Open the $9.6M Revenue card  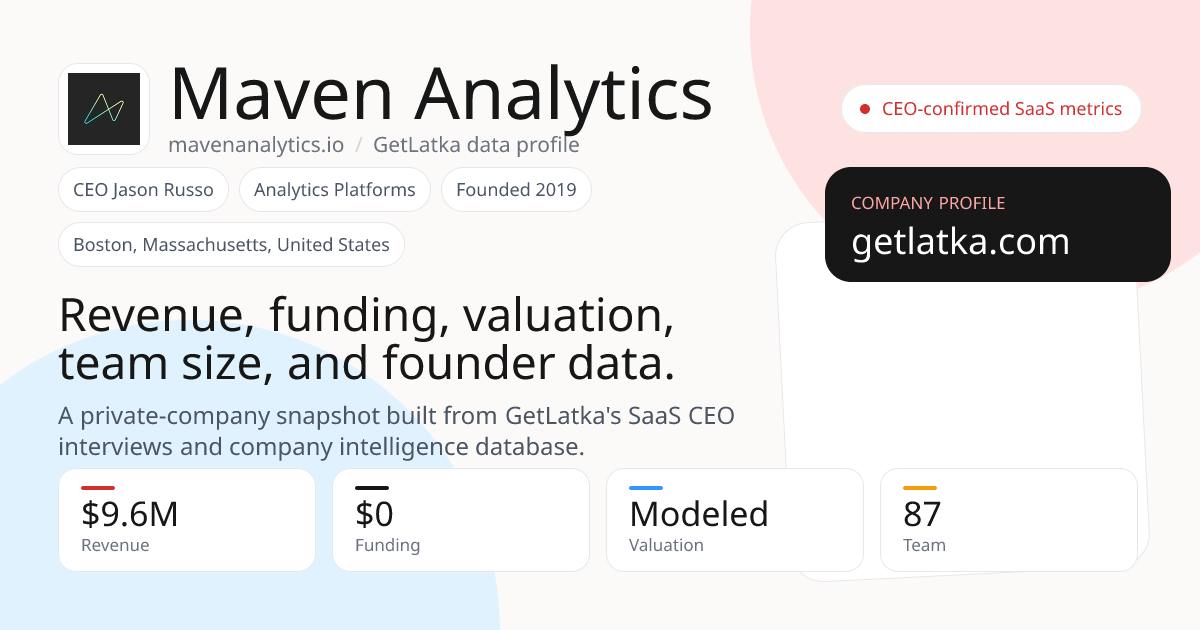click(x=187, y=520)
